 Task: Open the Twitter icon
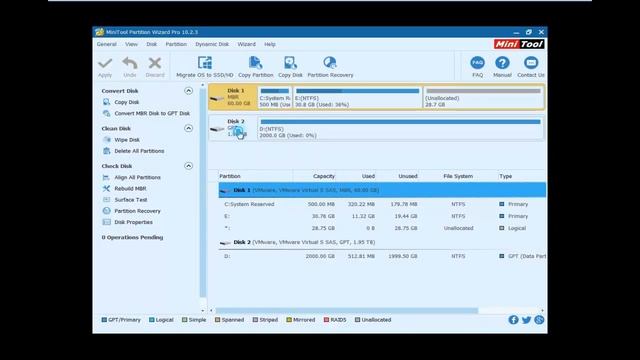pyautogui.click(x=527, y=320)
